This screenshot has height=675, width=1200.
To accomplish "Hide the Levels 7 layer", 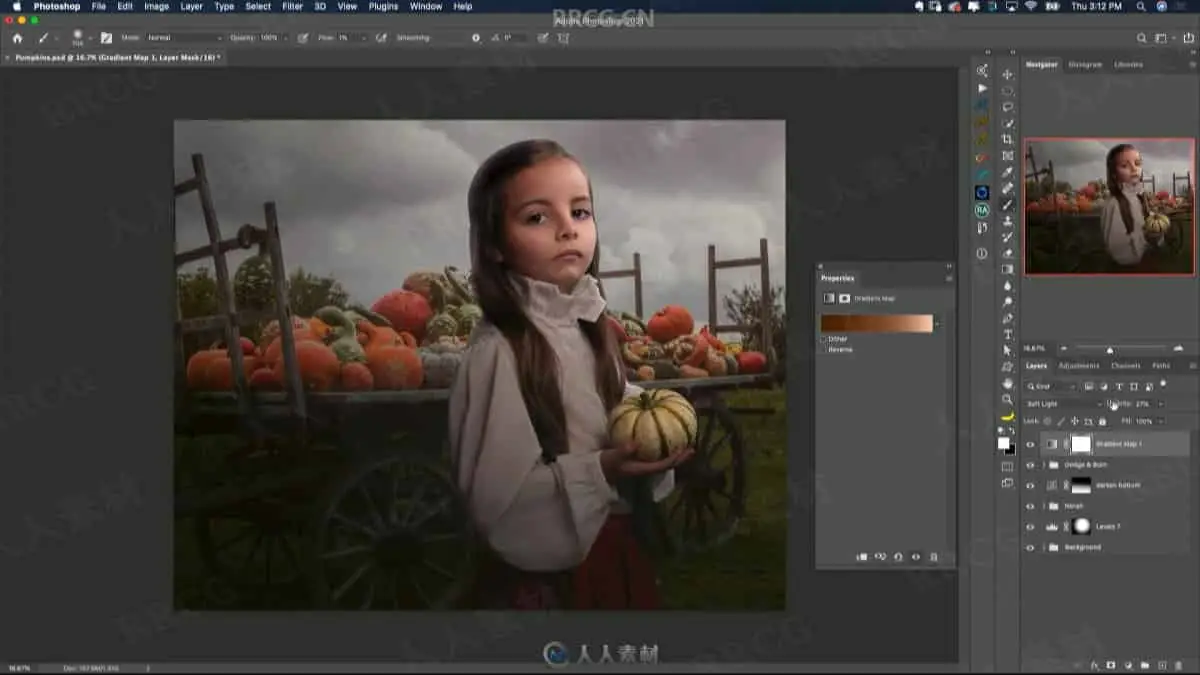I will 1031,526.
